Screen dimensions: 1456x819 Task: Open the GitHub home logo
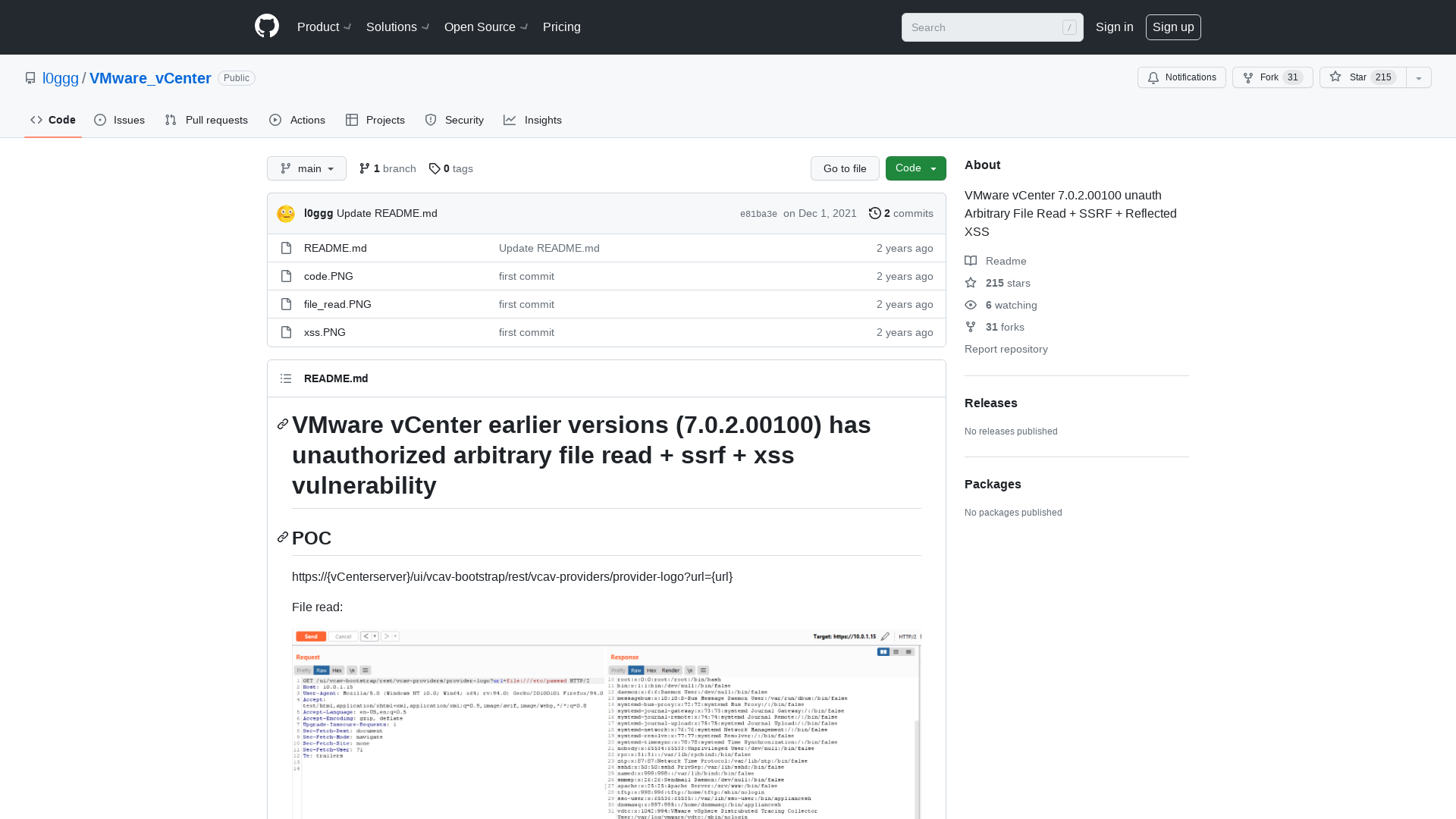(x=267, y=27)
